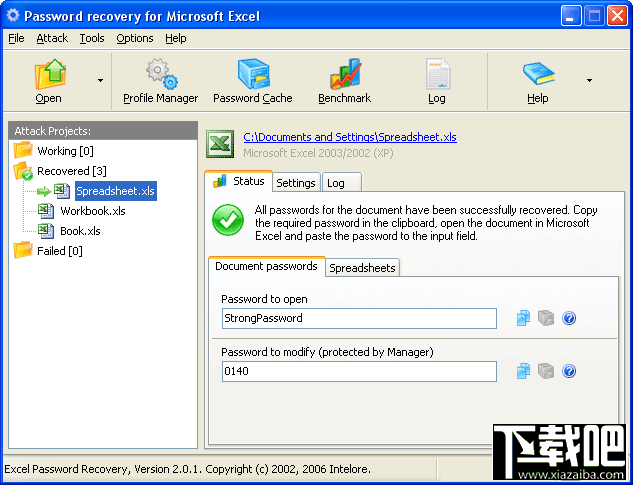Switch to the Status tab
633x485 pixels.
click(239, 181)
